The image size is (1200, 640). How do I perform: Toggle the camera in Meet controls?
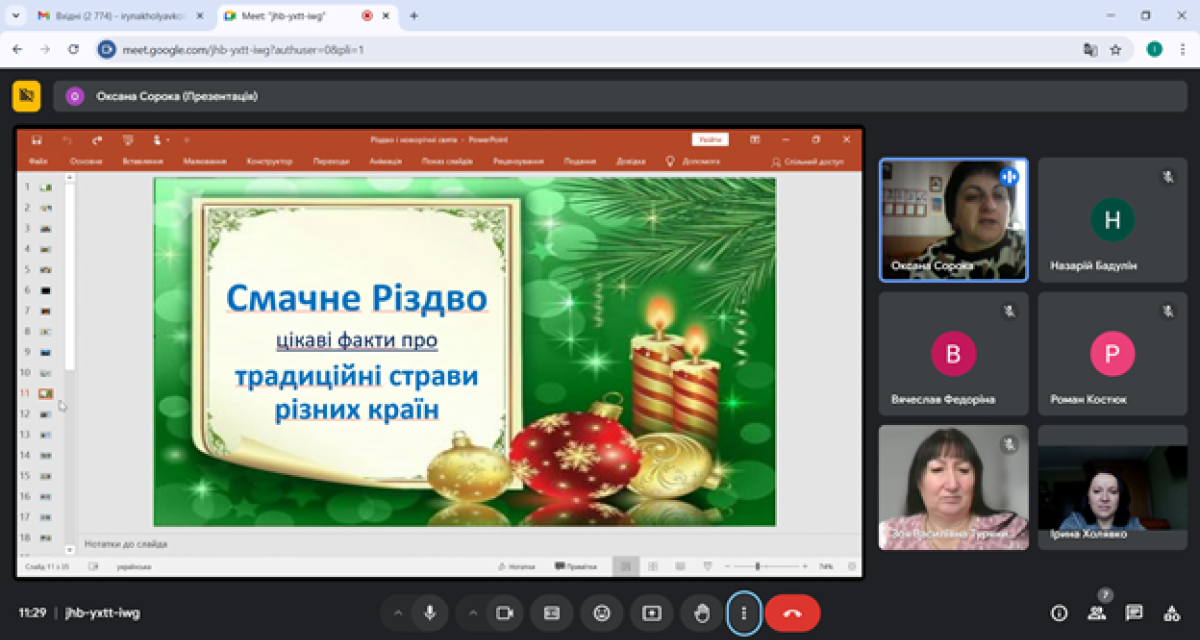[x=506, y=613]
